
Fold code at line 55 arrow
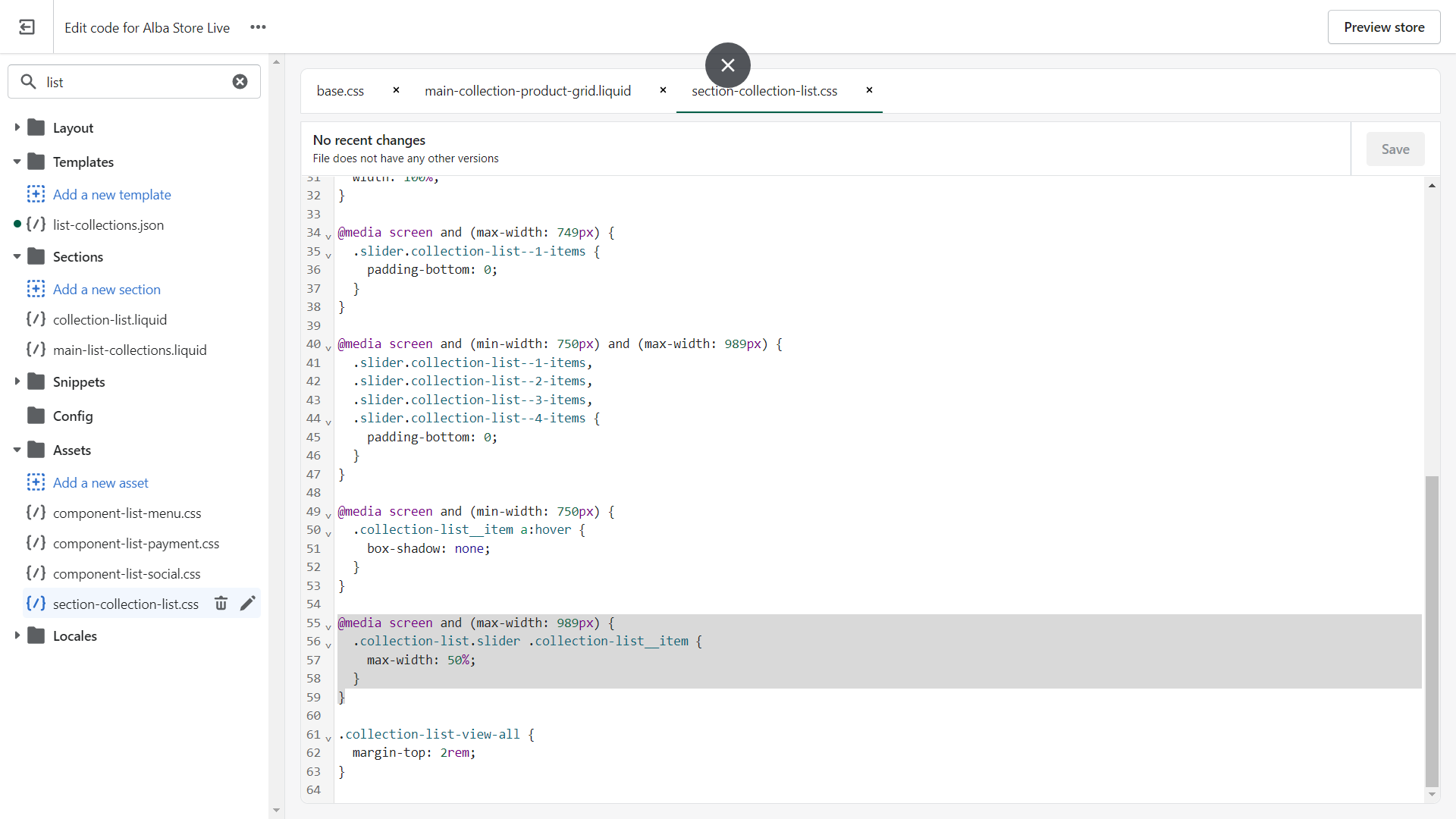(328, 626)
